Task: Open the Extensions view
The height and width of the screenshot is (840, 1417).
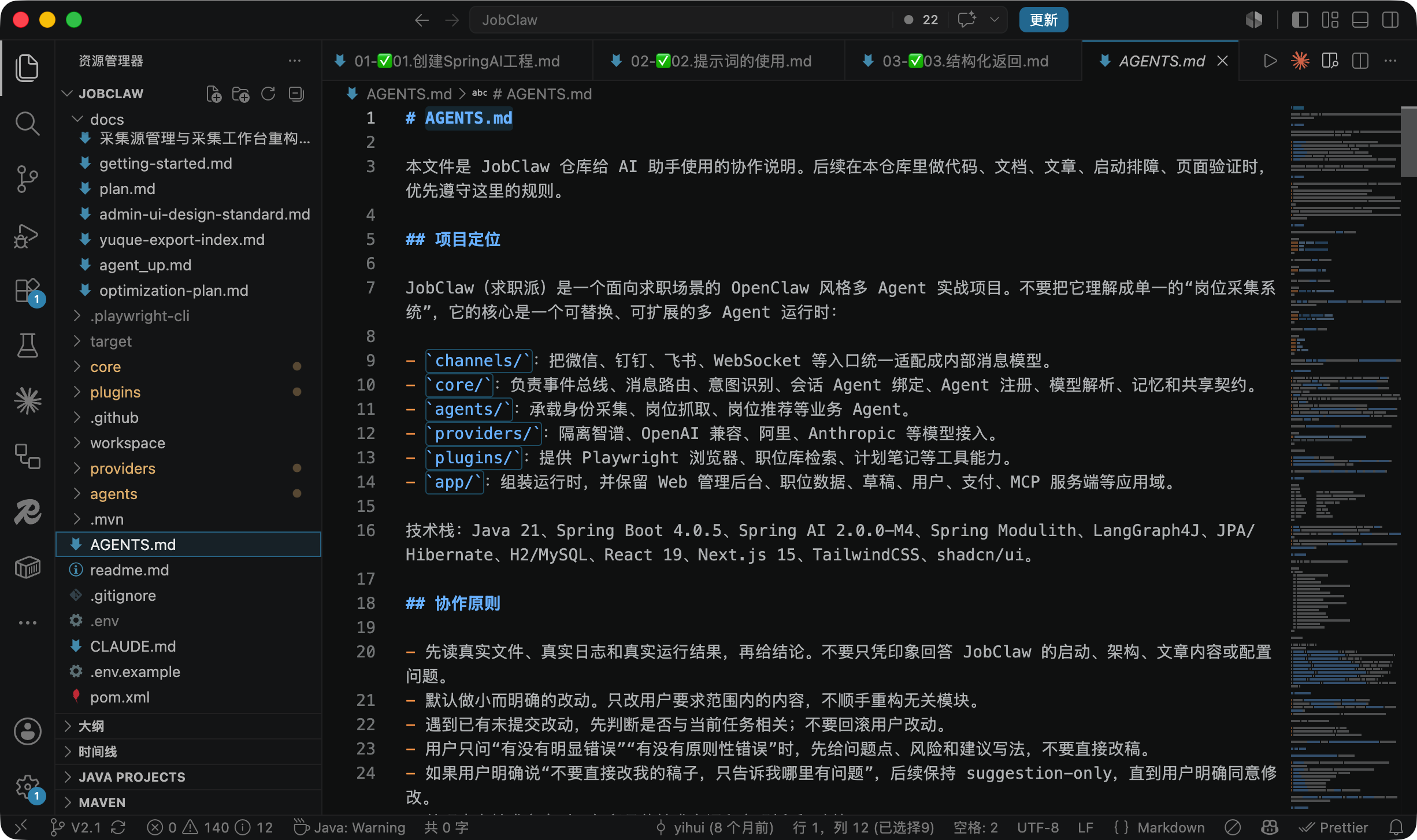Action: (27, 291)
